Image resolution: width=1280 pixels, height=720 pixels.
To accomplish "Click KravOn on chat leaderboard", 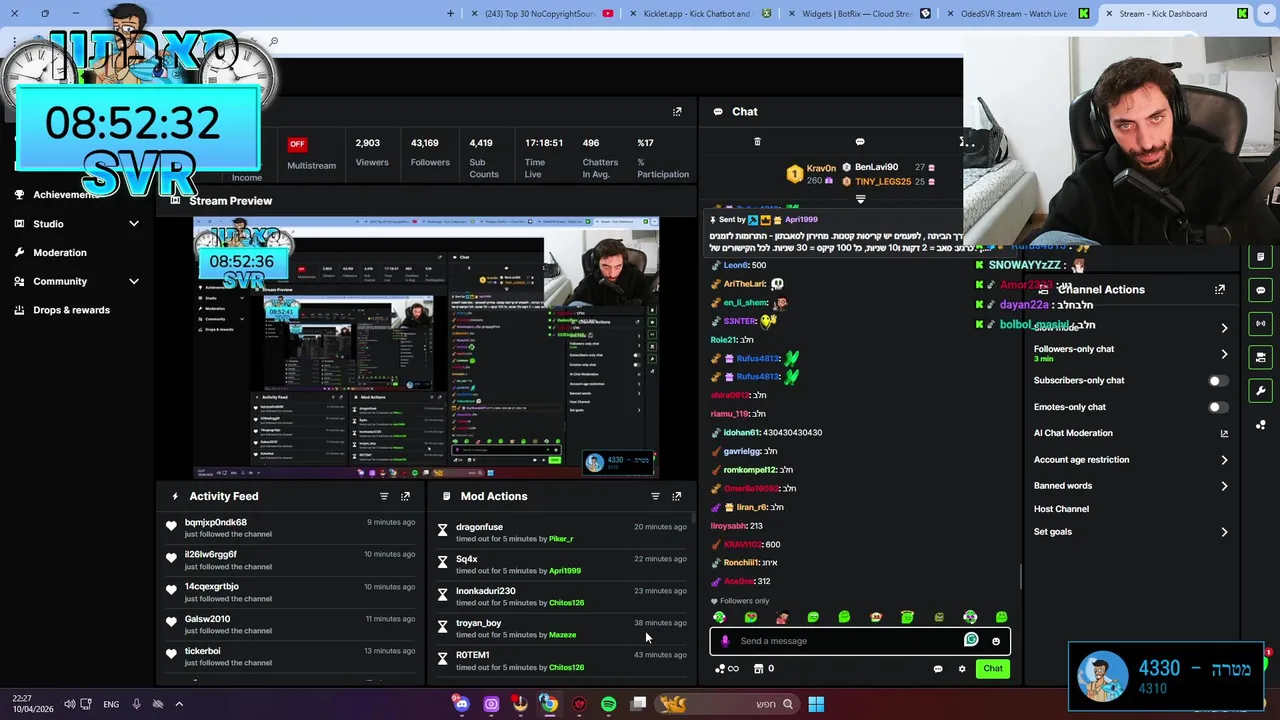I will pyautogui.click(x=821, y=168).
